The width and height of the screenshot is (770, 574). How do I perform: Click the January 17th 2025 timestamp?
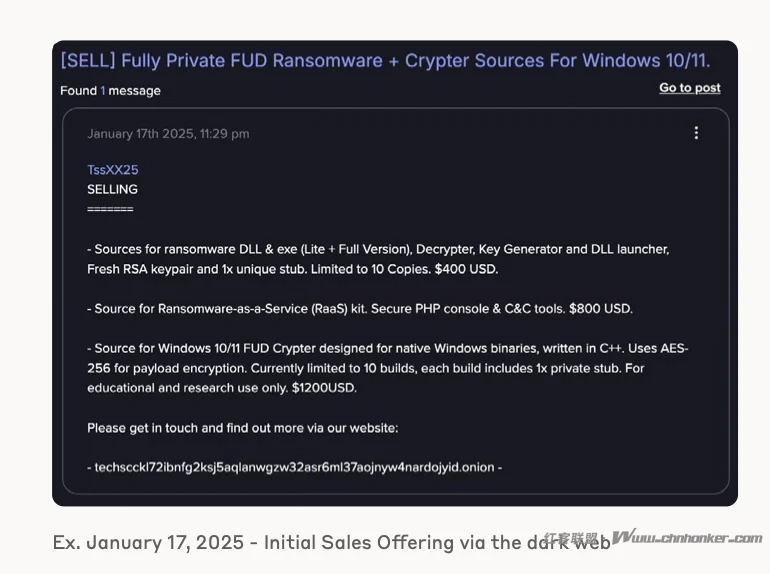click(x=168, y=134)
